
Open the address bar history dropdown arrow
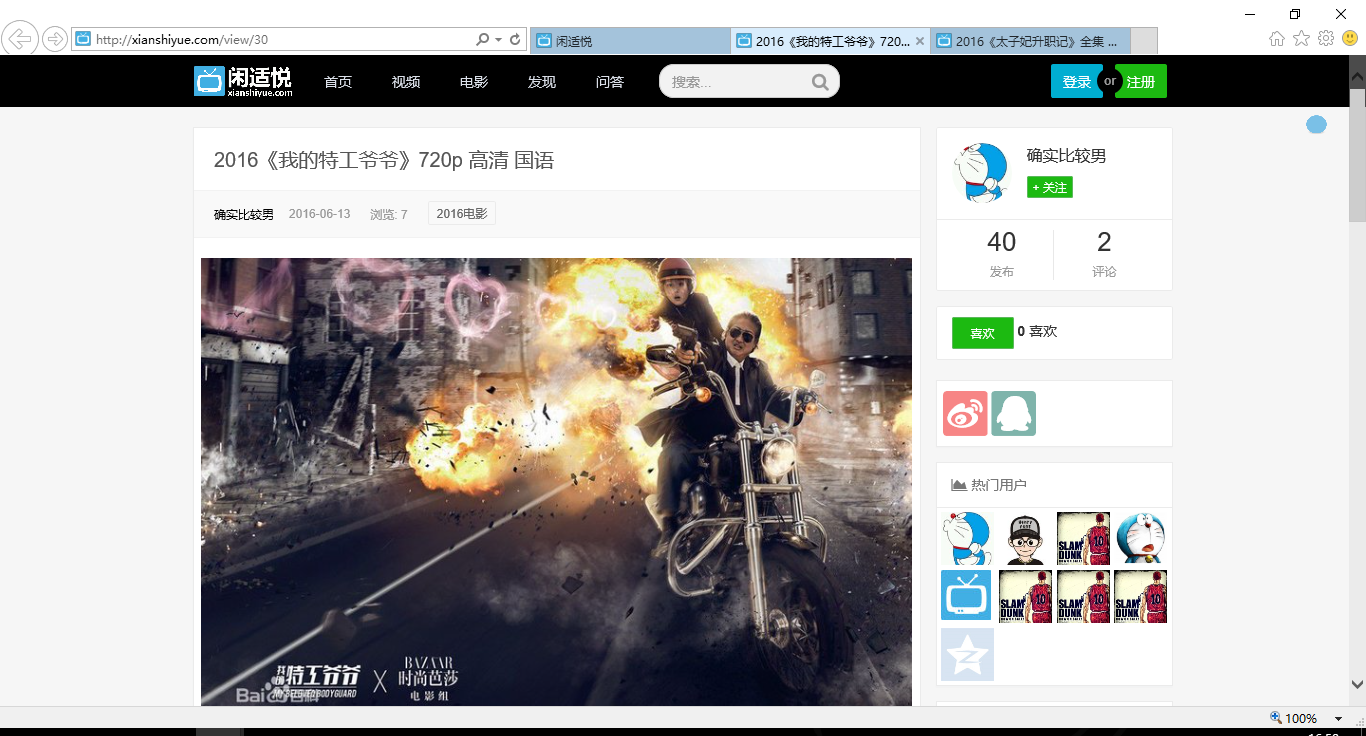498,40
